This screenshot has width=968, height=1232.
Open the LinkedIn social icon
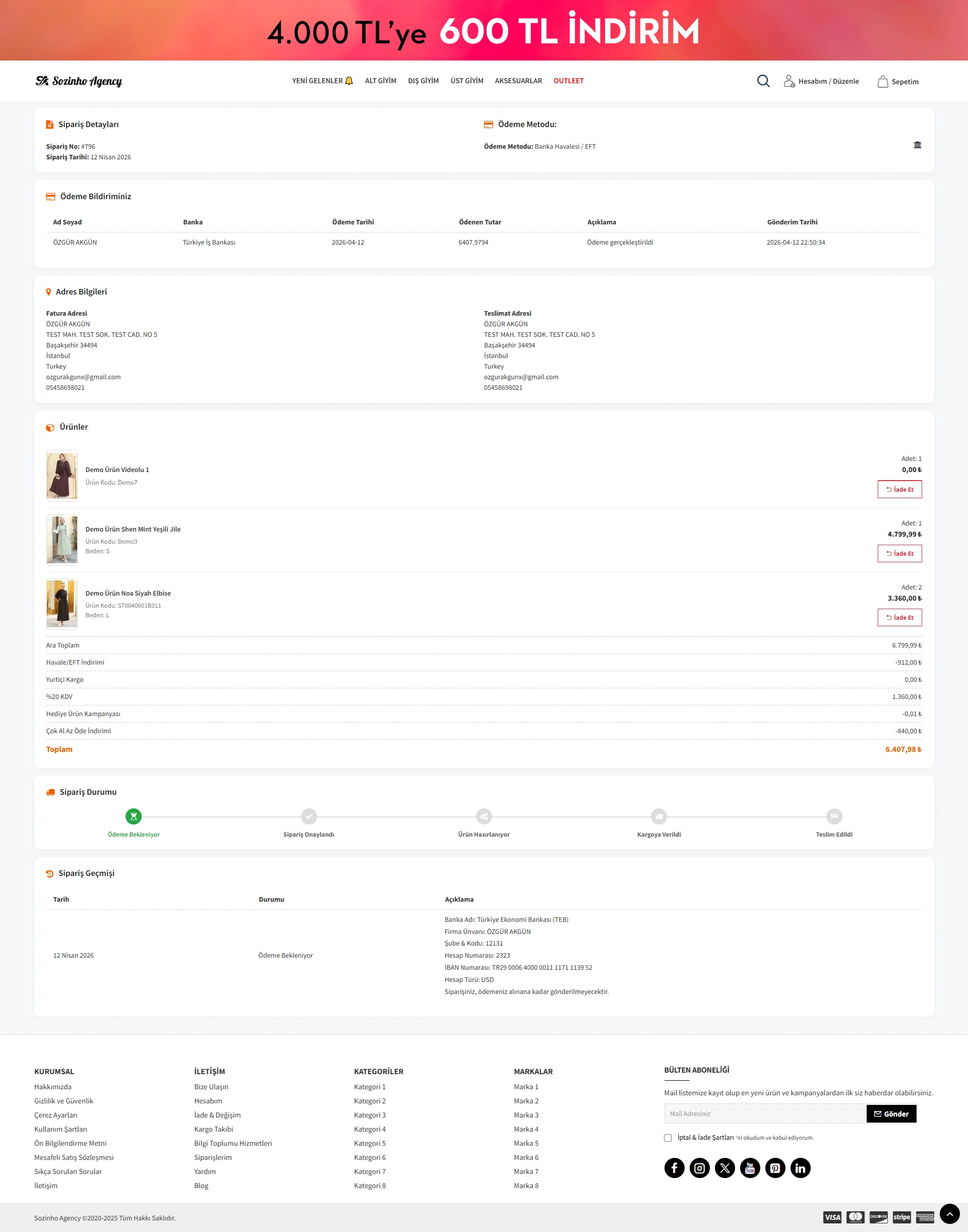800,1168
